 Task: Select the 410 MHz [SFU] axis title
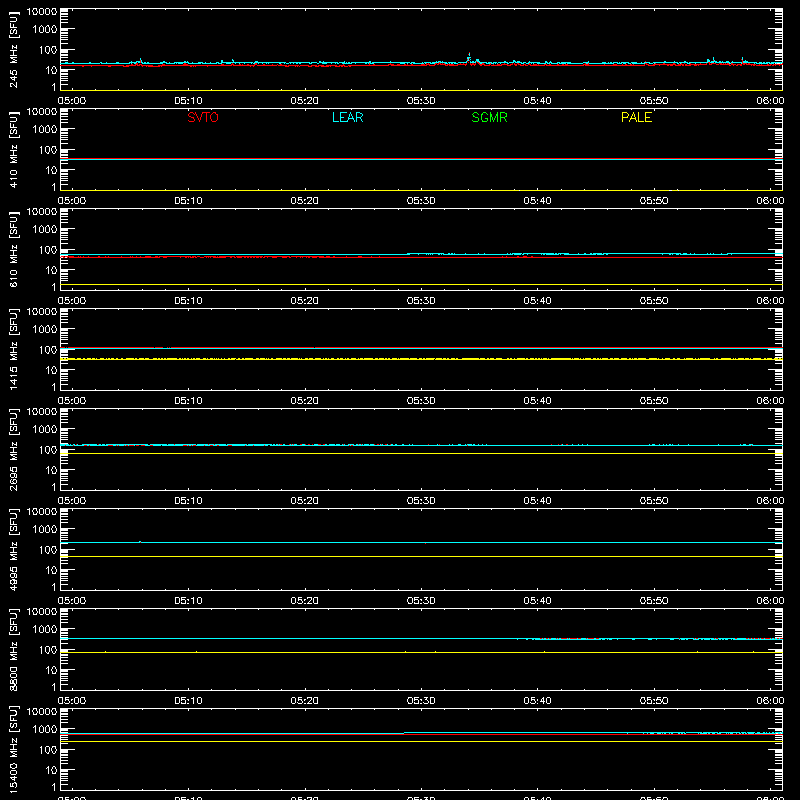pyautogui.click(x=13, y=149)
